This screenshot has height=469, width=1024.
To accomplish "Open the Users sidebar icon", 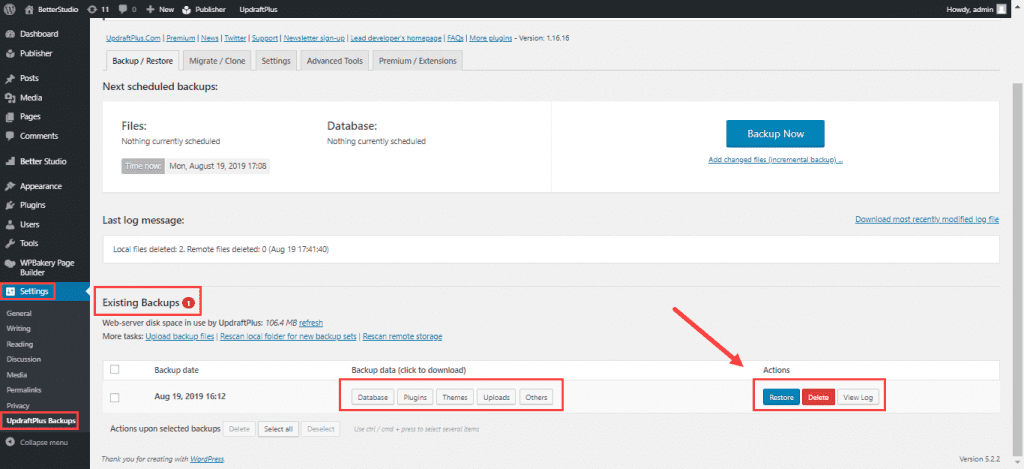I will [x=10, y=224].
